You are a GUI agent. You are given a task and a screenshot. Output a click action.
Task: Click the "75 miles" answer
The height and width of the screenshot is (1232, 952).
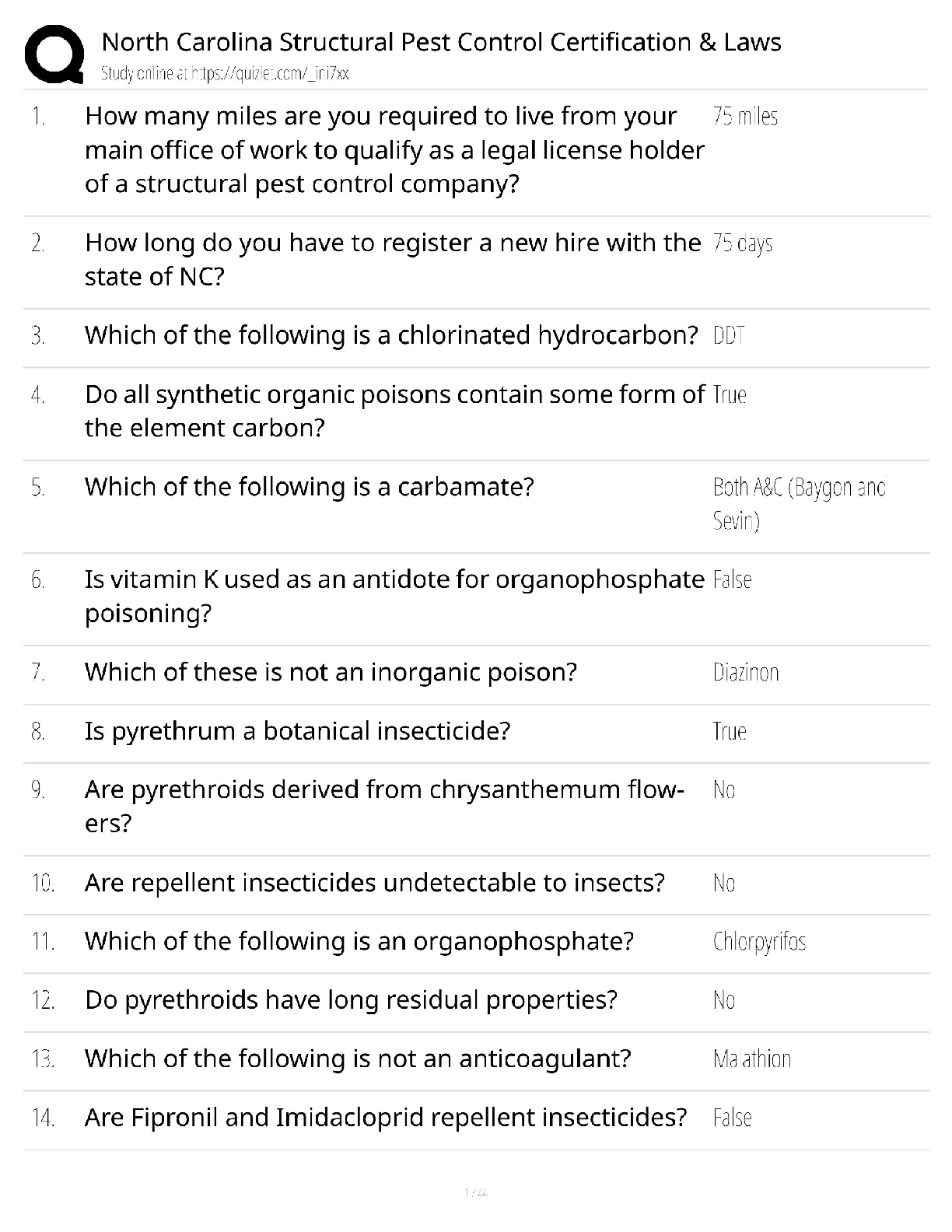tap(745, 117)
